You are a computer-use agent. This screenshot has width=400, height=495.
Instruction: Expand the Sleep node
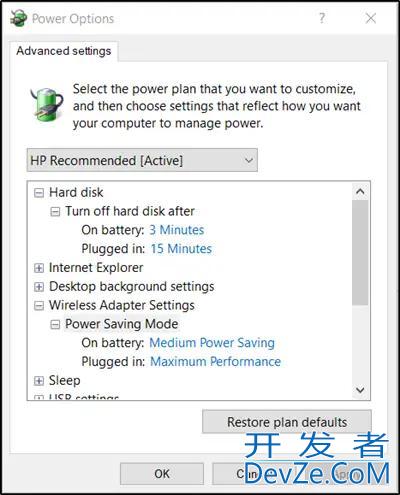coord(39,381)
